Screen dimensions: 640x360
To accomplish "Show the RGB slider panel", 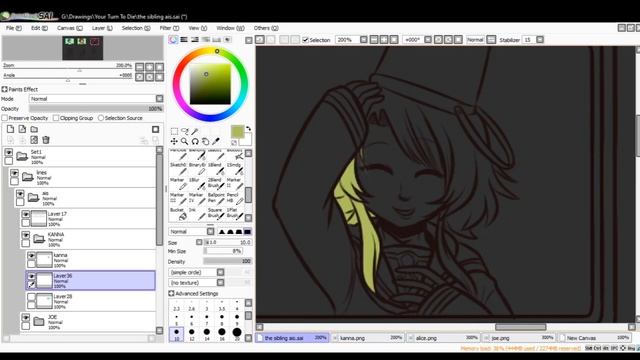I will [184, 40].
